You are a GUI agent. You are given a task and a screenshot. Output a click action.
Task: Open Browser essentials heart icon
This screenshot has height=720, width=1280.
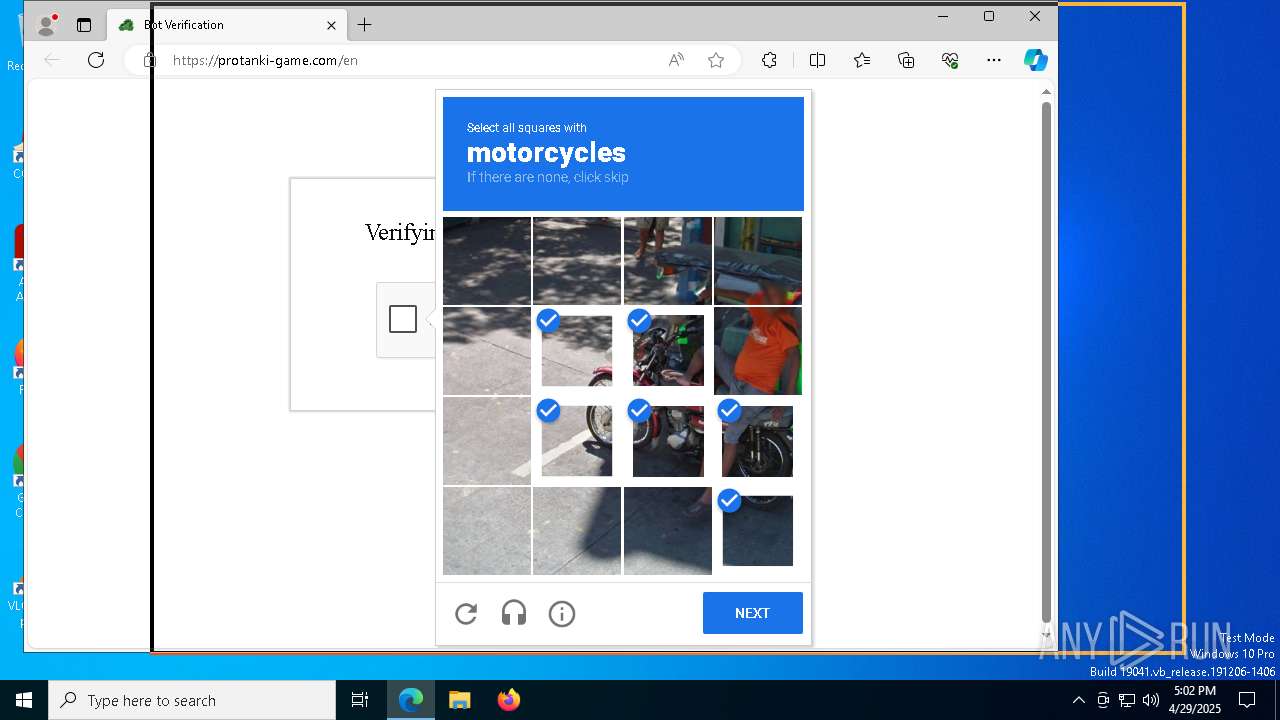(x=950, y=60)
